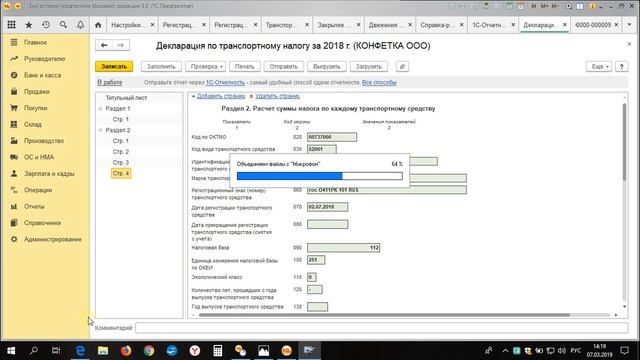Click the horizontal scrollbar of the form

click(x=384, y=315)
